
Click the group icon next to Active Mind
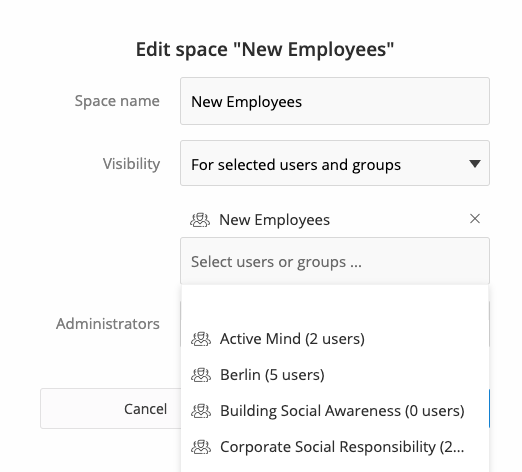click(201, 339)
